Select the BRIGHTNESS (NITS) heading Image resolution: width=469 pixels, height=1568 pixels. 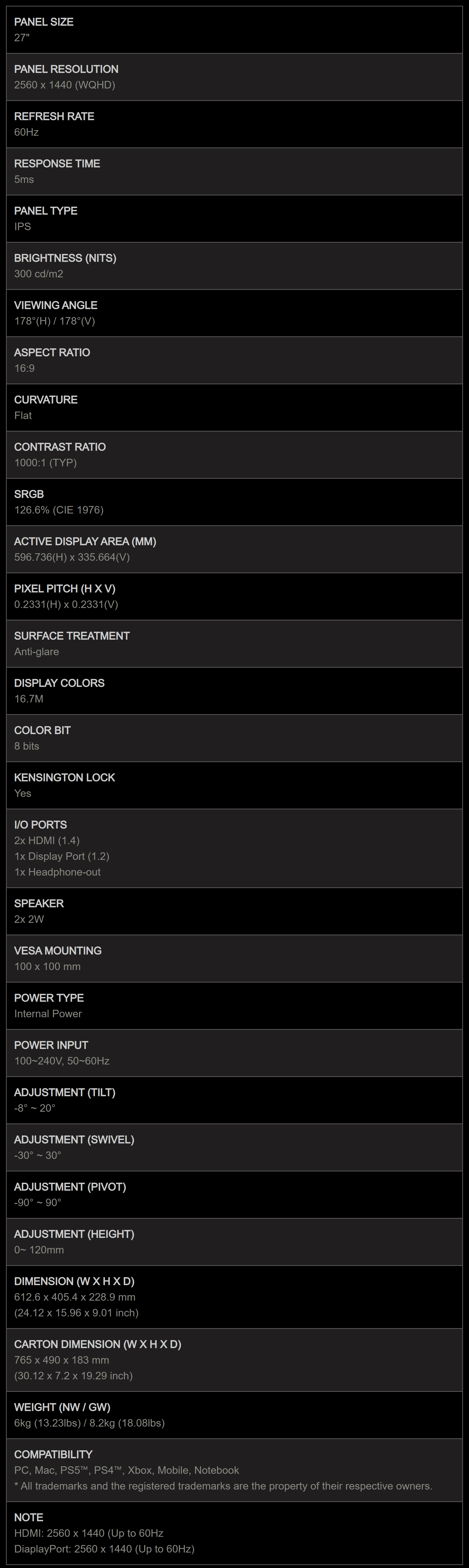65,258
